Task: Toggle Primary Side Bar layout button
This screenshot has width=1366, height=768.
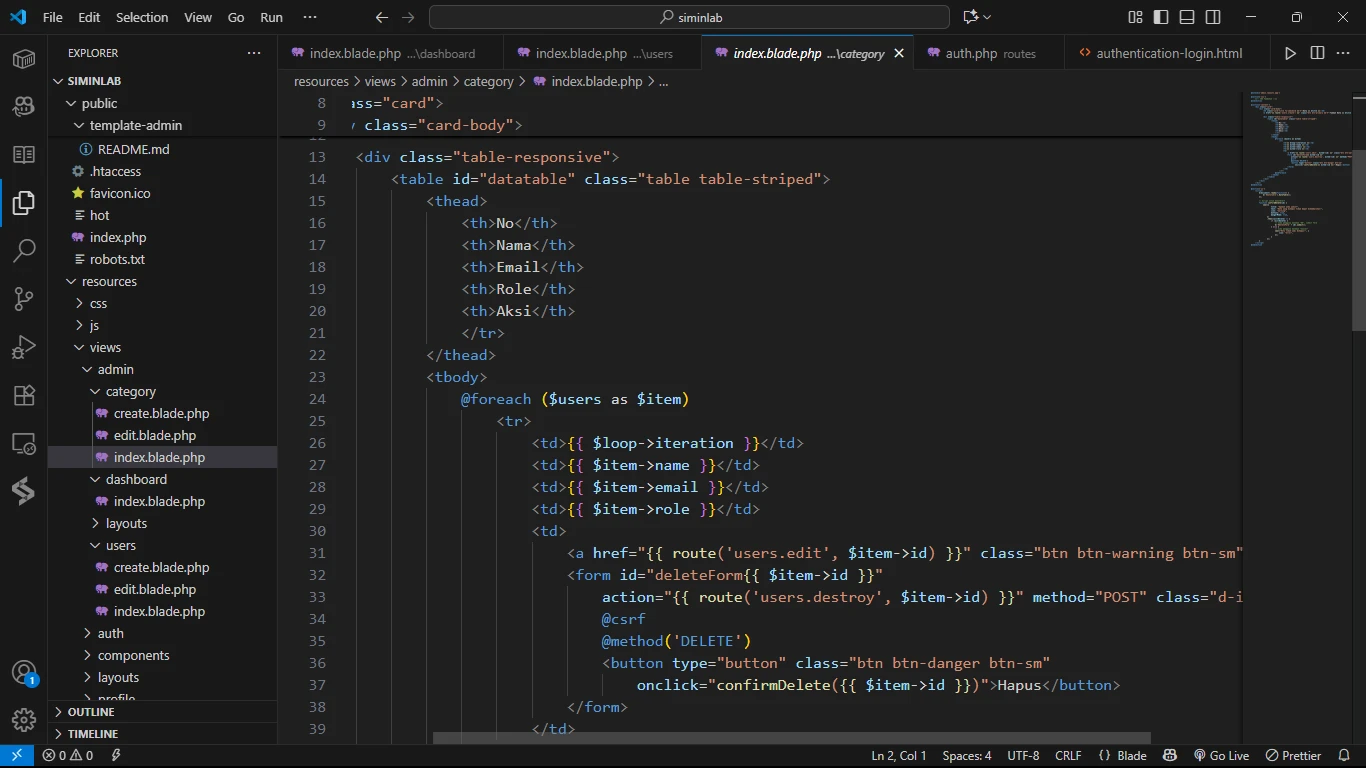Action: click(1161, 17)
